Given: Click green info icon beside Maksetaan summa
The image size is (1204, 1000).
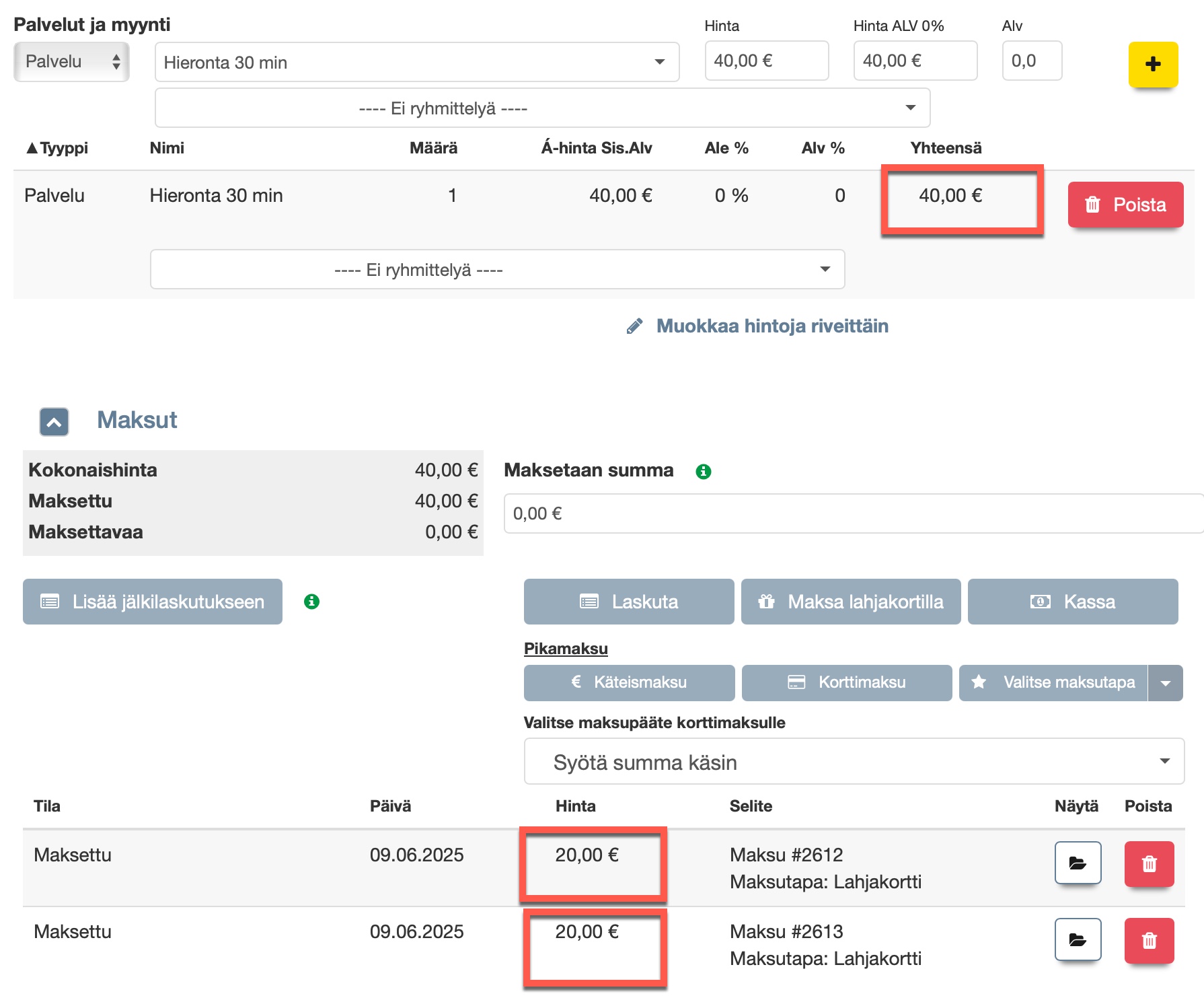Looking at the screenshot, I should coord(704,471).
